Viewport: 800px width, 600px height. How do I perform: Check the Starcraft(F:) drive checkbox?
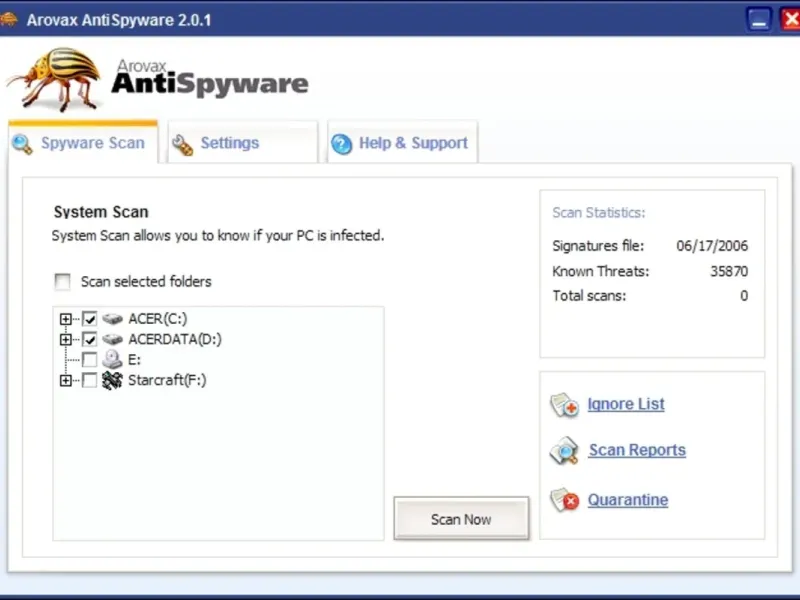click(89, 380)
